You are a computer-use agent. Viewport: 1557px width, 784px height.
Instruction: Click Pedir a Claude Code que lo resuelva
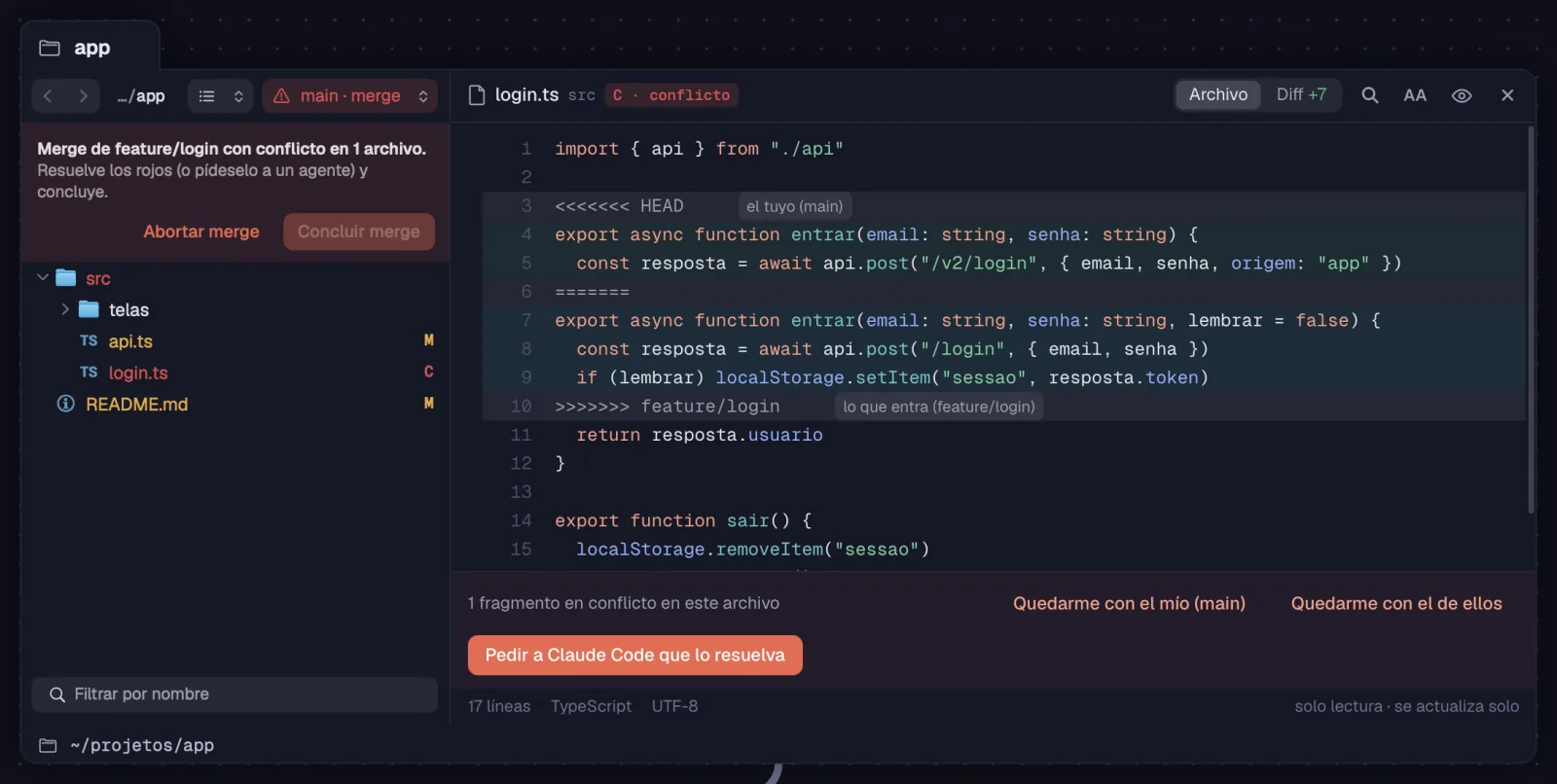tap(635, 656)
